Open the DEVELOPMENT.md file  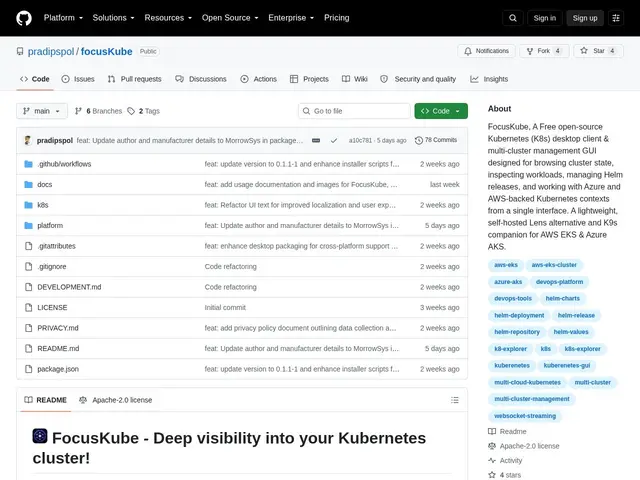click(69, 287)
